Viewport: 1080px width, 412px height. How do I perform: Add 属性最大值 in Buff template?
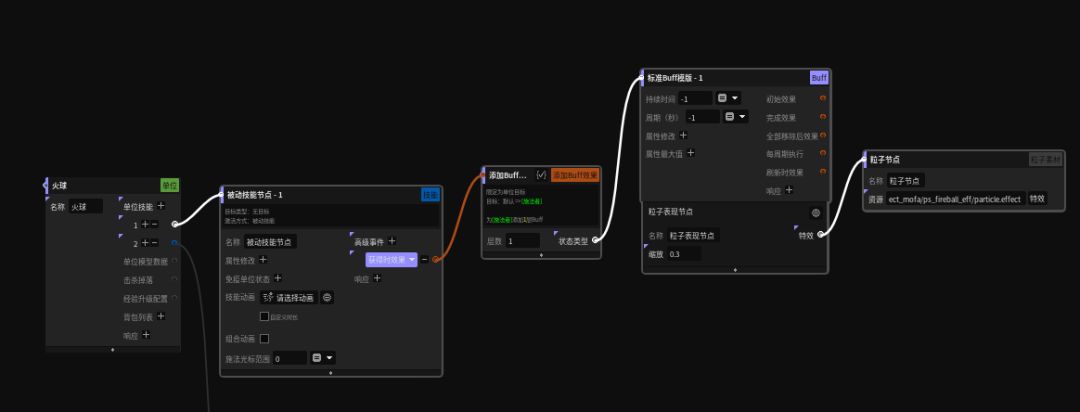pyautogui.click(x=691, y=153)
